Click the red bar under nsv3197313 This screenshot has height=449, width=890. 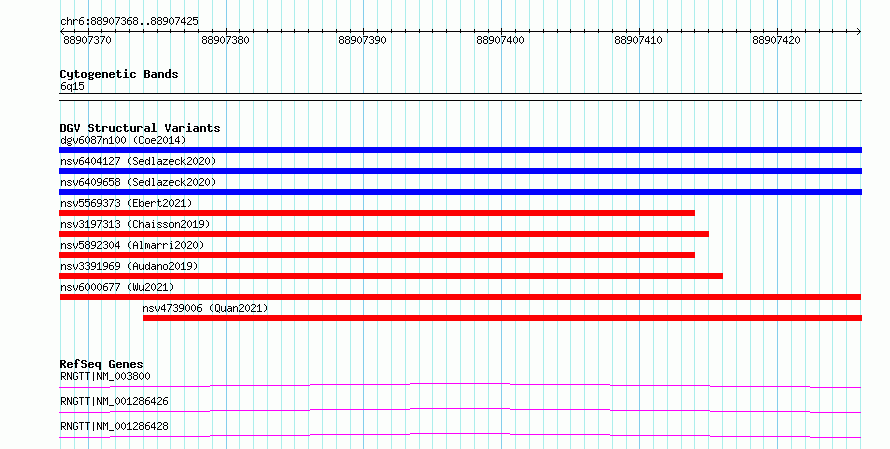[x=384, y=234]
